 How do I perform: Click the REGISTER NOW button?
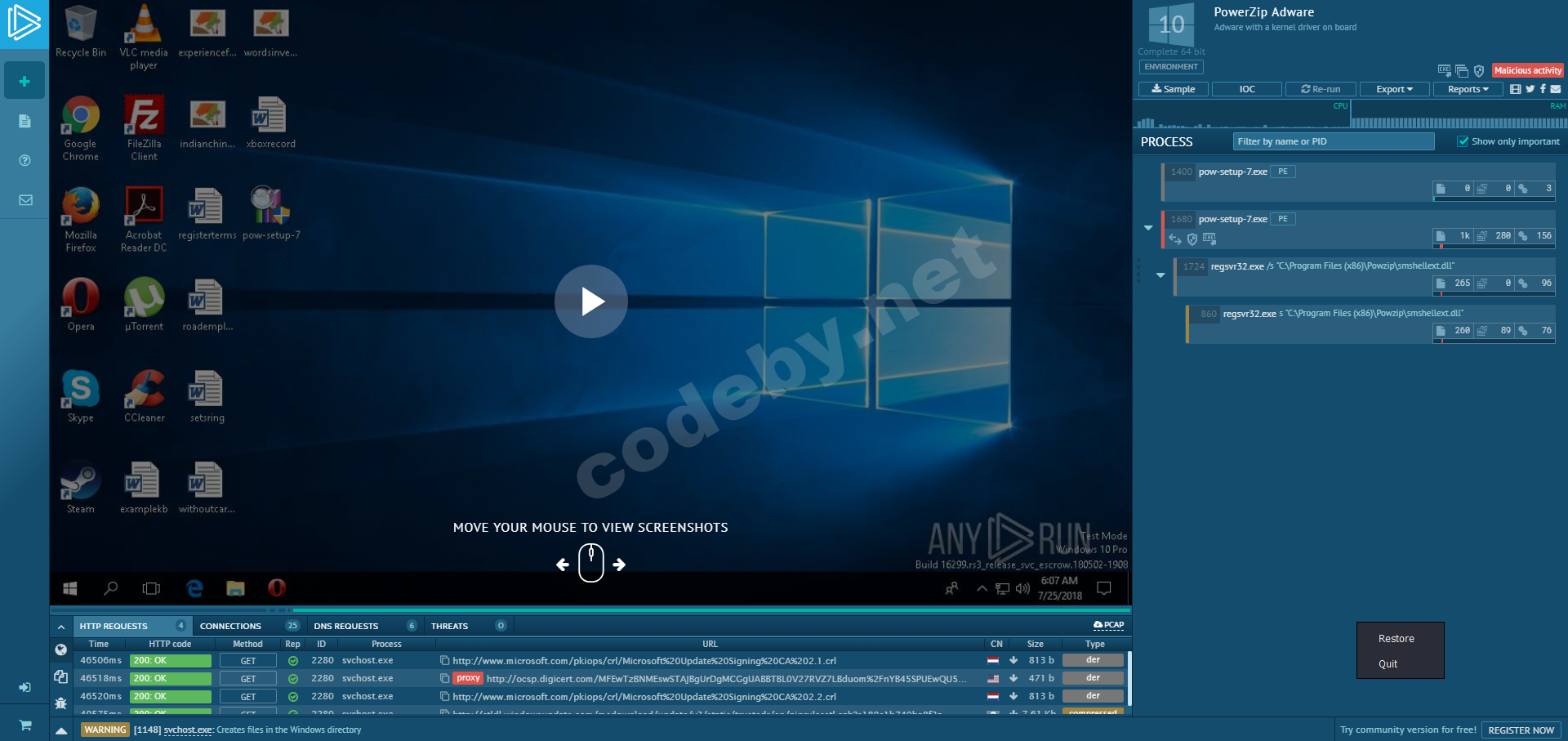tap(1521, 730)
